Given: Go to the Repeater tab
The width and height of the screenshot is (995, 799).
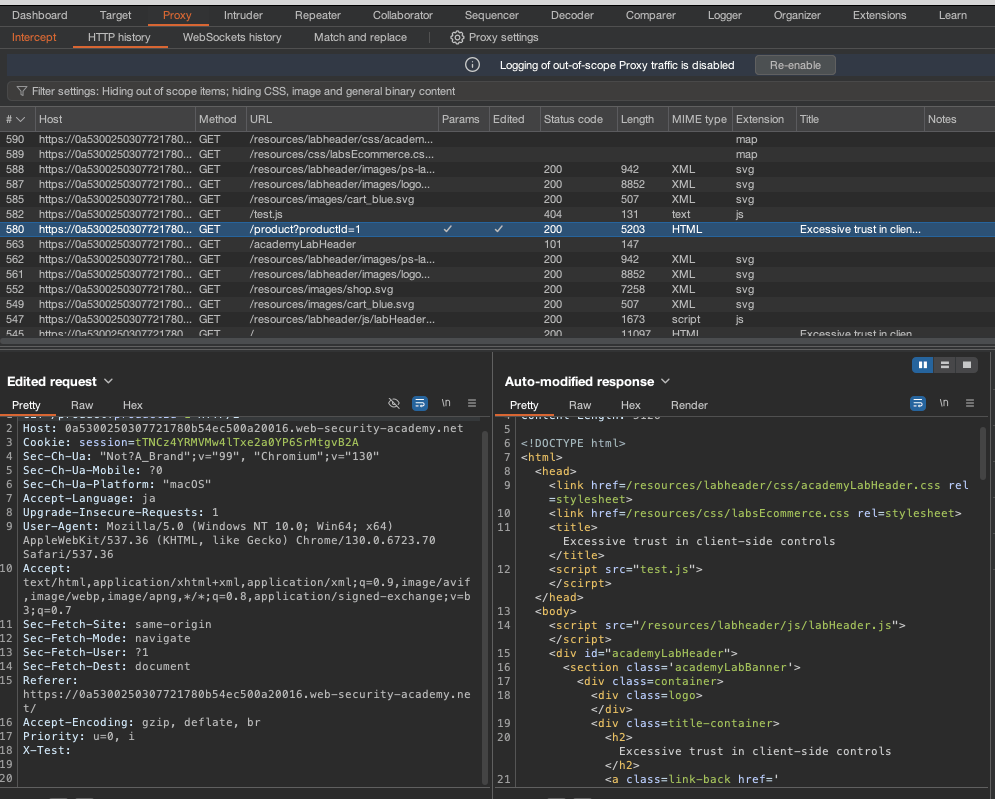Looking at the screenshot, I should pyautogui.click(x=317, y=15).
